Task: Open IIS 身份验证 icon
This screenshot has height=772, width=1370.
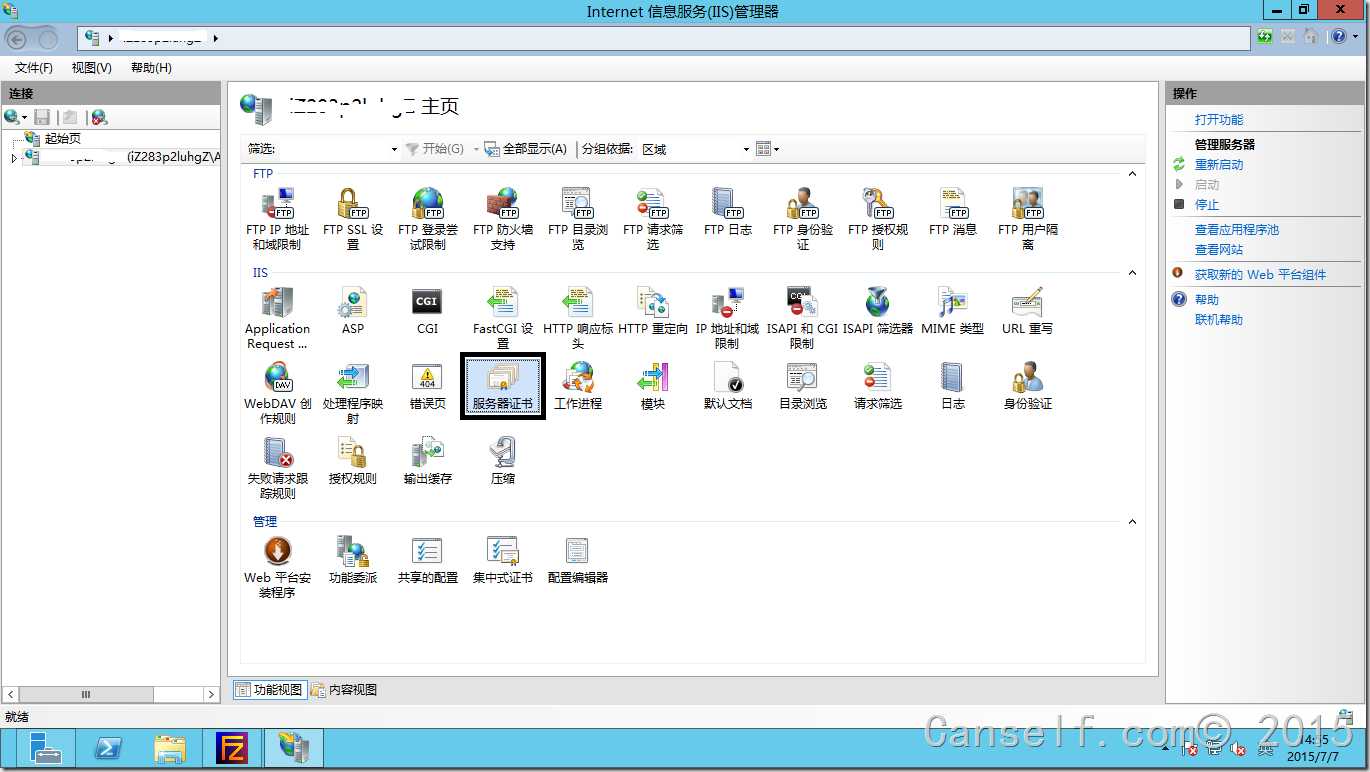Action: tap(1028, 385)
